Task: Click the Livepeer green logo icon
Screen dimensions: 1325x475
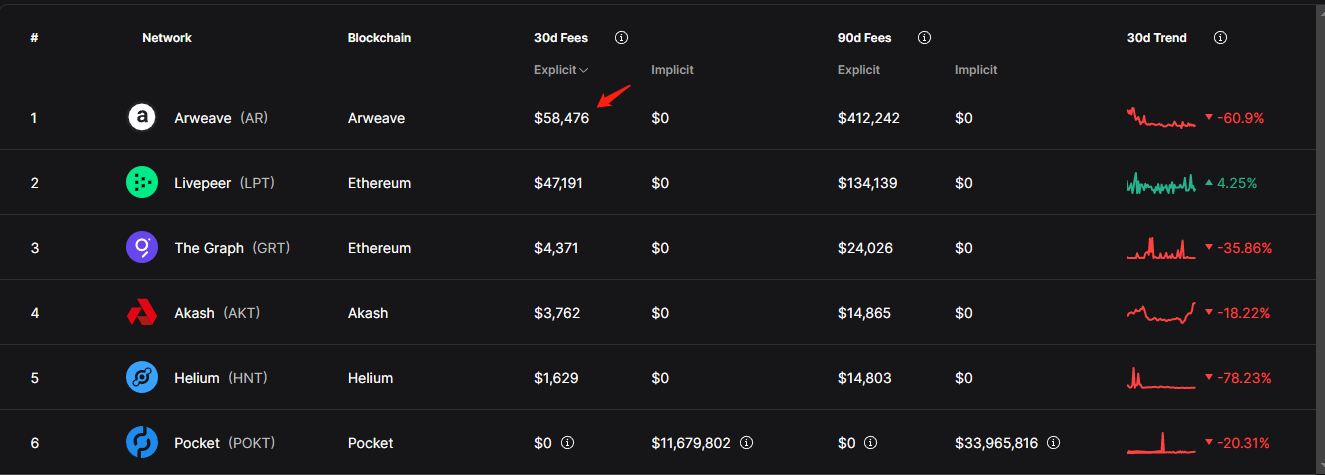Action: click(x=142, y=183)
